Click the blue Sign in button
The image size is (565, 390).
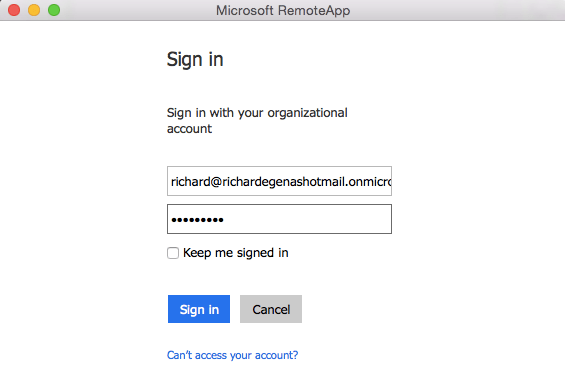[199, 309]
